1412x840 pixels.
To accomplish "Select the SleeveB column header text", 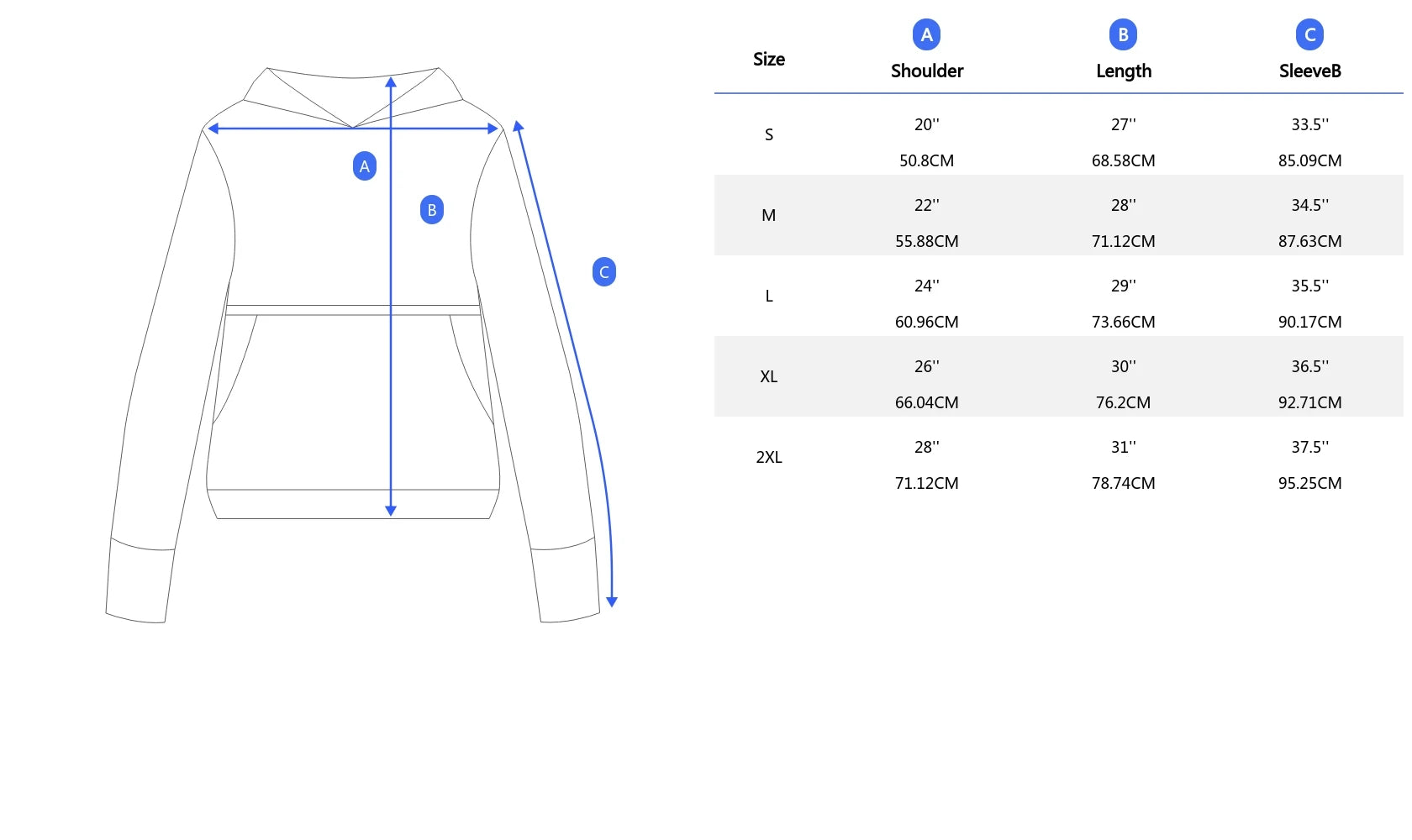I will point(1309,71).
